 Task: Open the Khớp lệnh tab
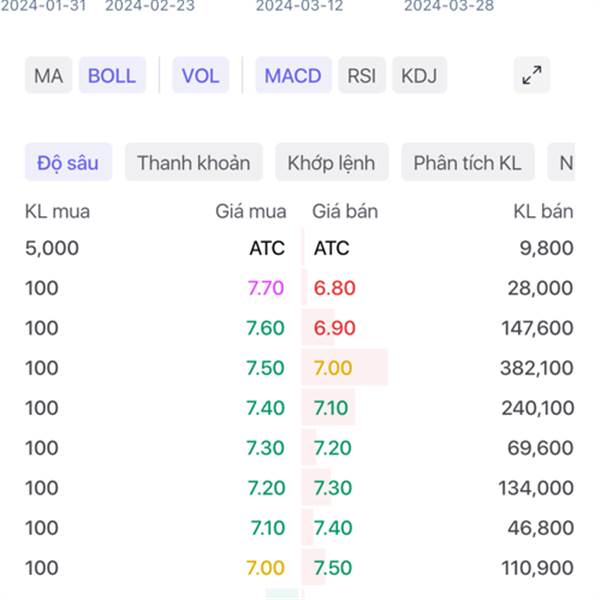[x=331, y=162]
